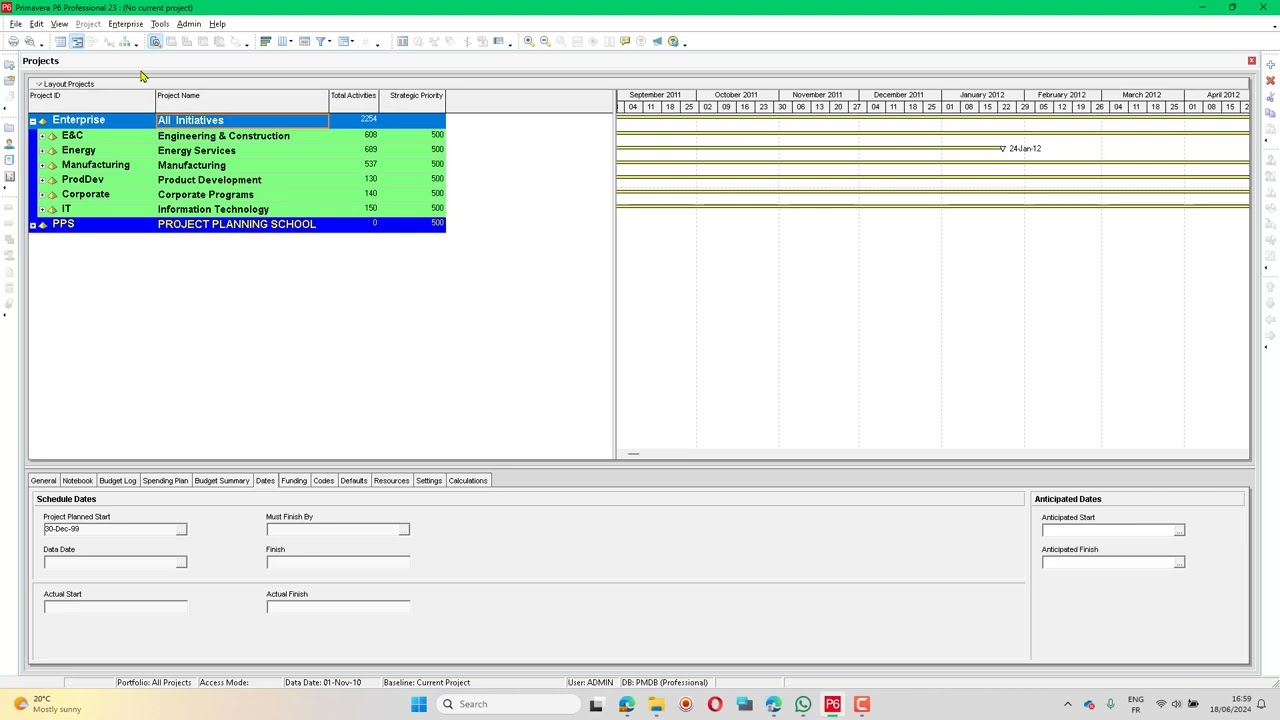
Task: Open Anticipated Start date picker
Action: [1179, 530]
